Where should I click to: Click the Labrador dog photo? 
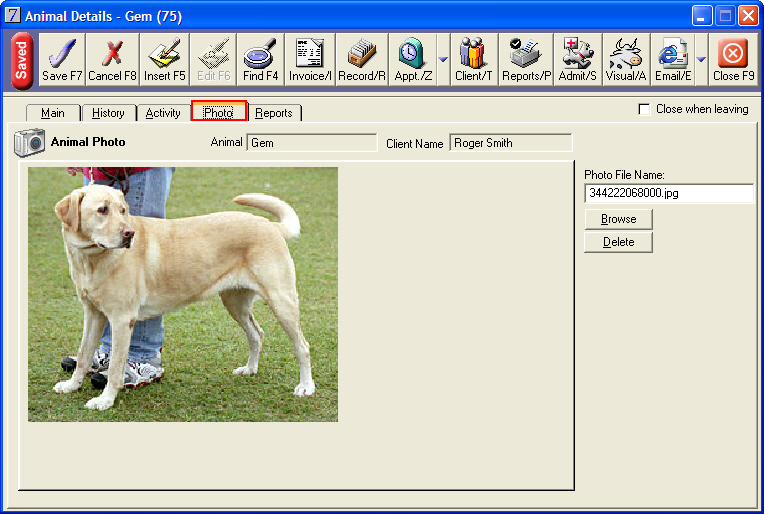(x=183, y=294)
